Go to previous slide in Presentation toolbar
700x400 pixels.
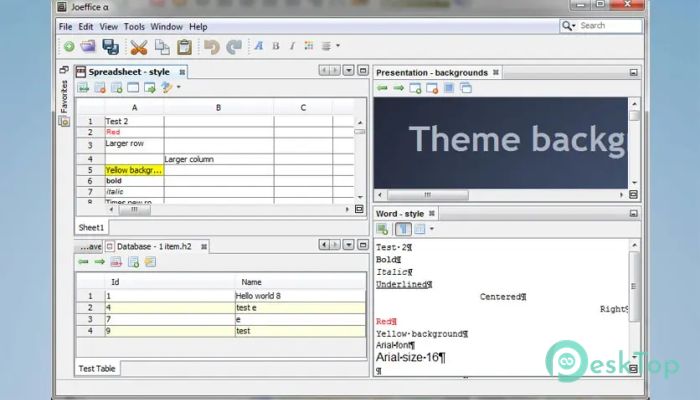click(382, 88)
